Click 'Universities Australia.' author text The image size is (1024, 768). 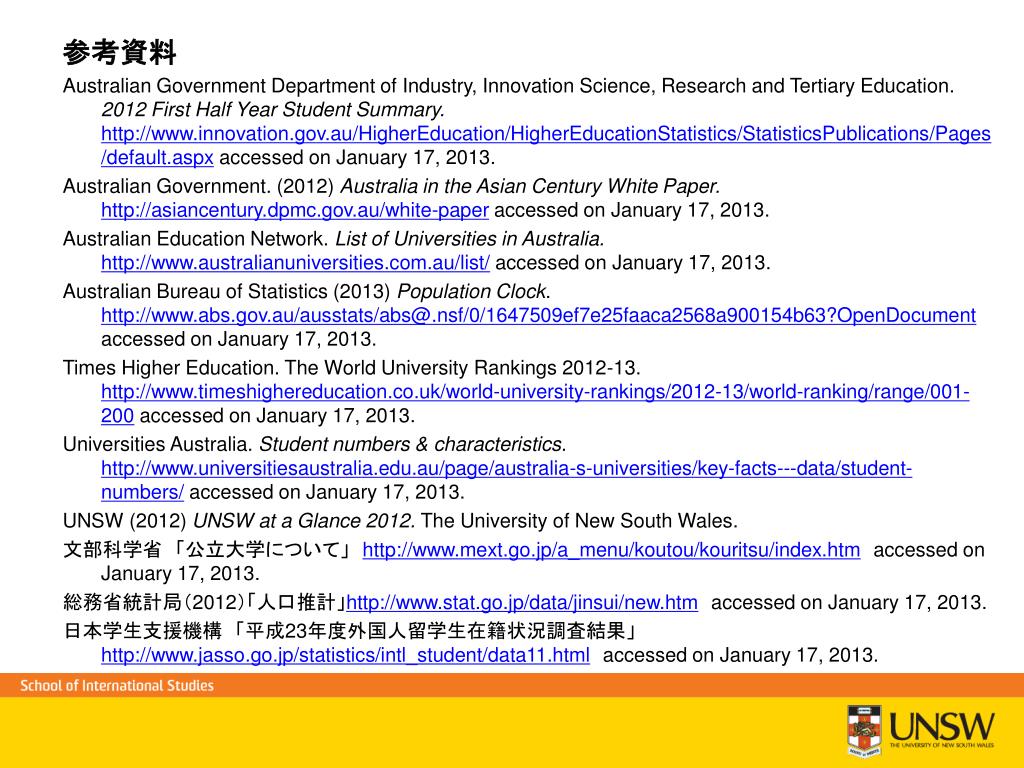pyautogui.click(x=158, y=444)
